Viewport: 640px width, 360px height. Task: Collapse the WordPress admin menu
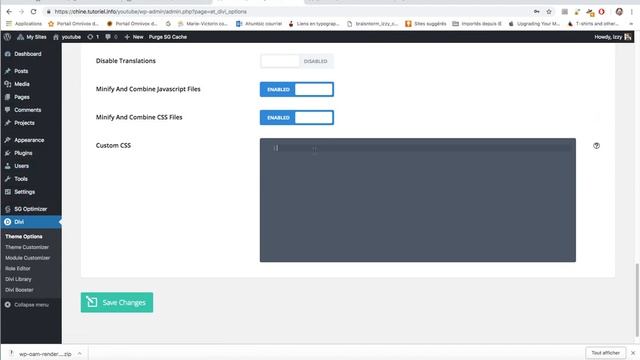tap(27, 305)
